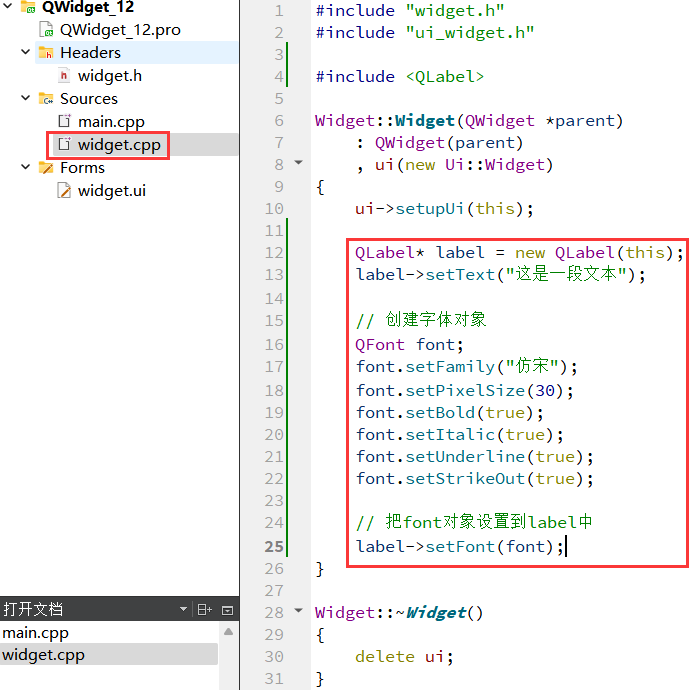Click the #include <QLabel> line

coord(400,77)
